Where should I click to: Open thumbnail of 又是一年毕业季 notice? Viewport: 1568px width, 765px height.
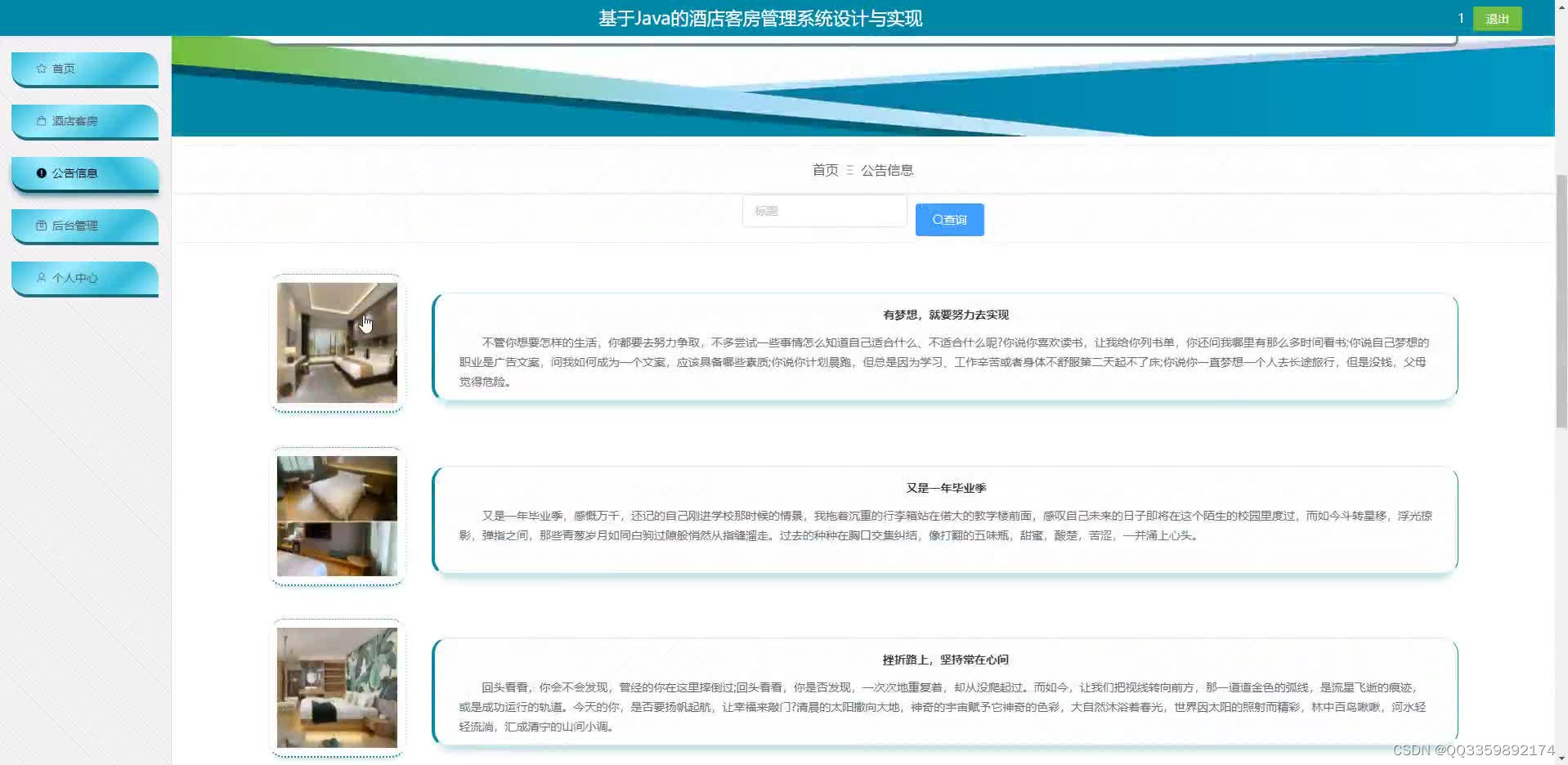coord(337,516)
